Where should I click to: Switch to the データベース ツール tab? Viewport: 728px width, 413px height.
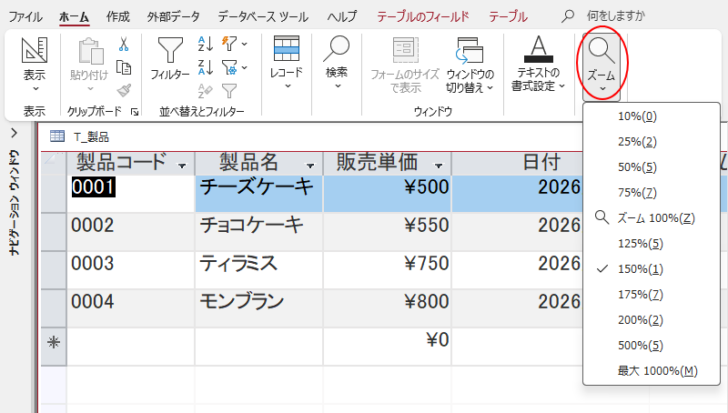[x=263, y=17]
